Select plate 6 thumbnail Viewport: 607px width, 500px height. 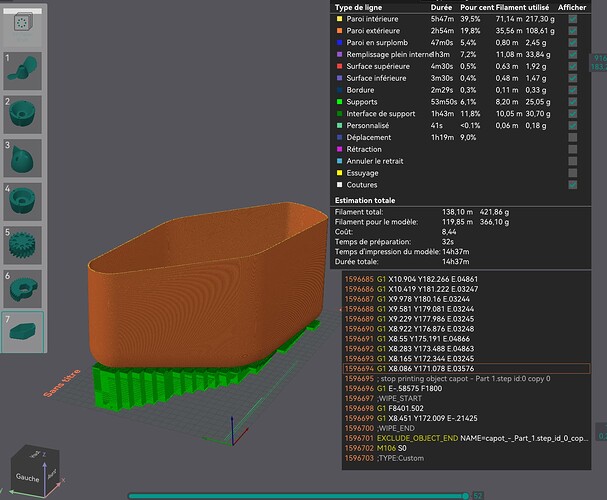coord(22,289)
